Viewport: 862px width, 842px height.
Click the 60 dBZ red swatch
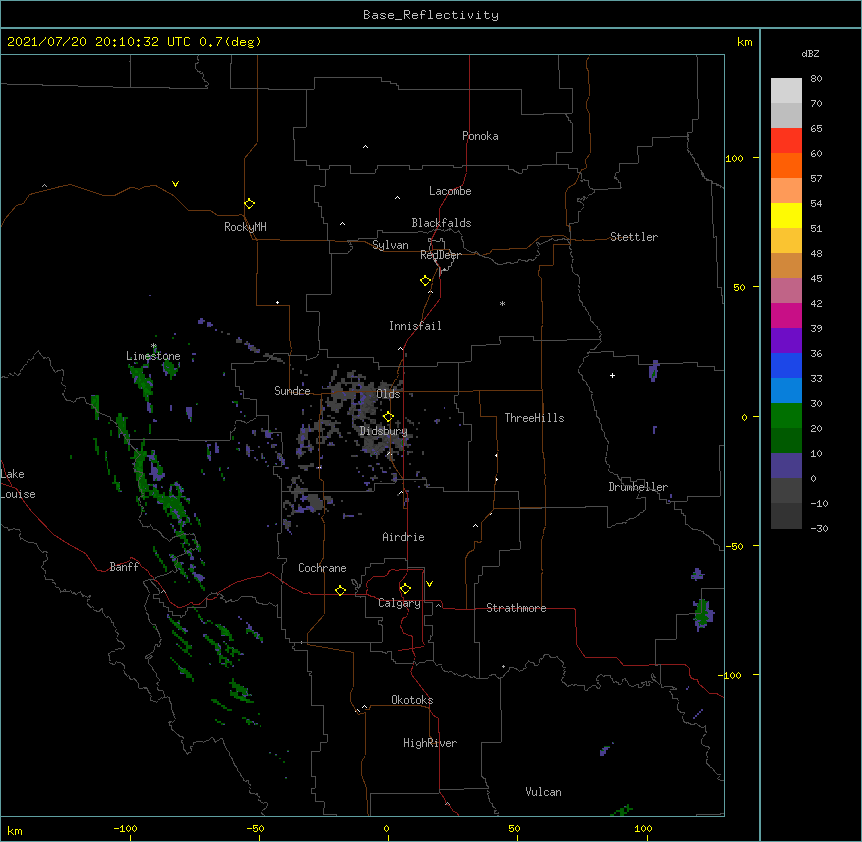(786, 141)
